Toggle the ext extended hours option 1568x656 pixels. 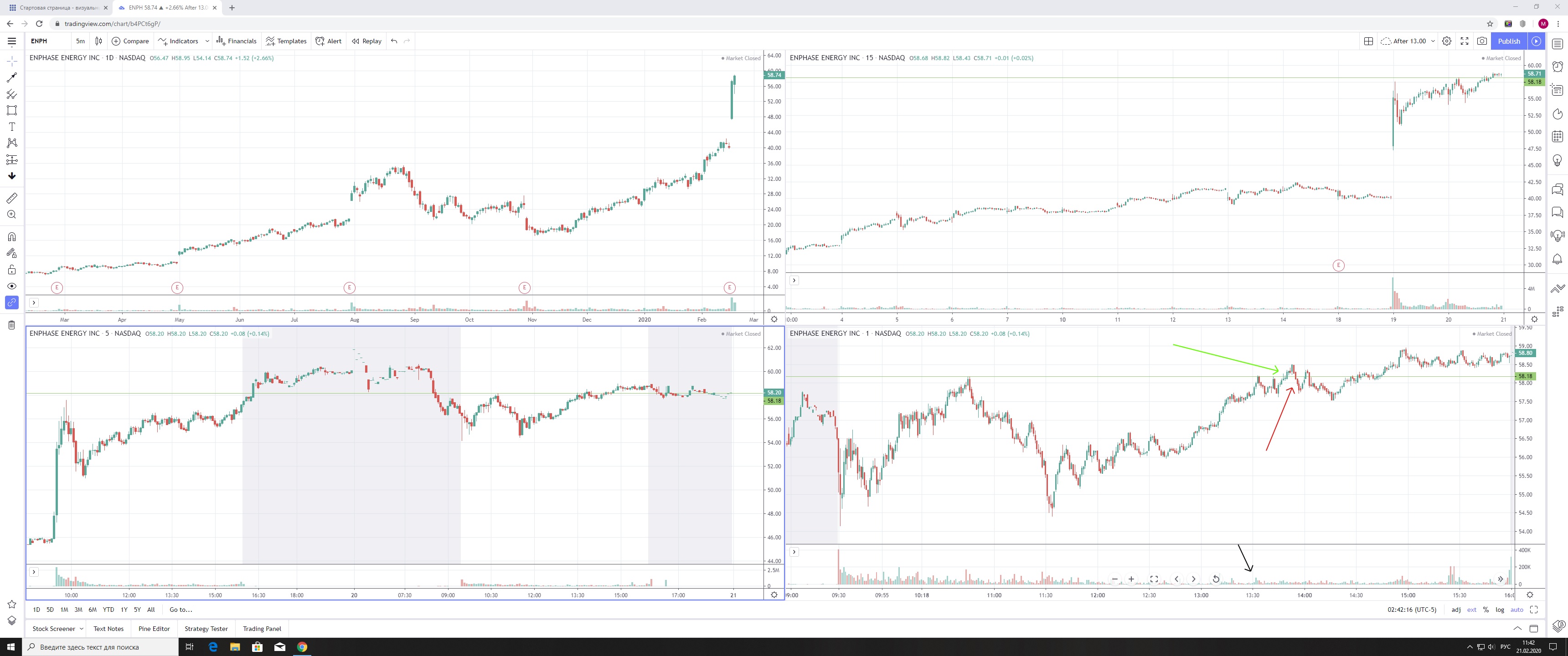tap(1471, 610)
